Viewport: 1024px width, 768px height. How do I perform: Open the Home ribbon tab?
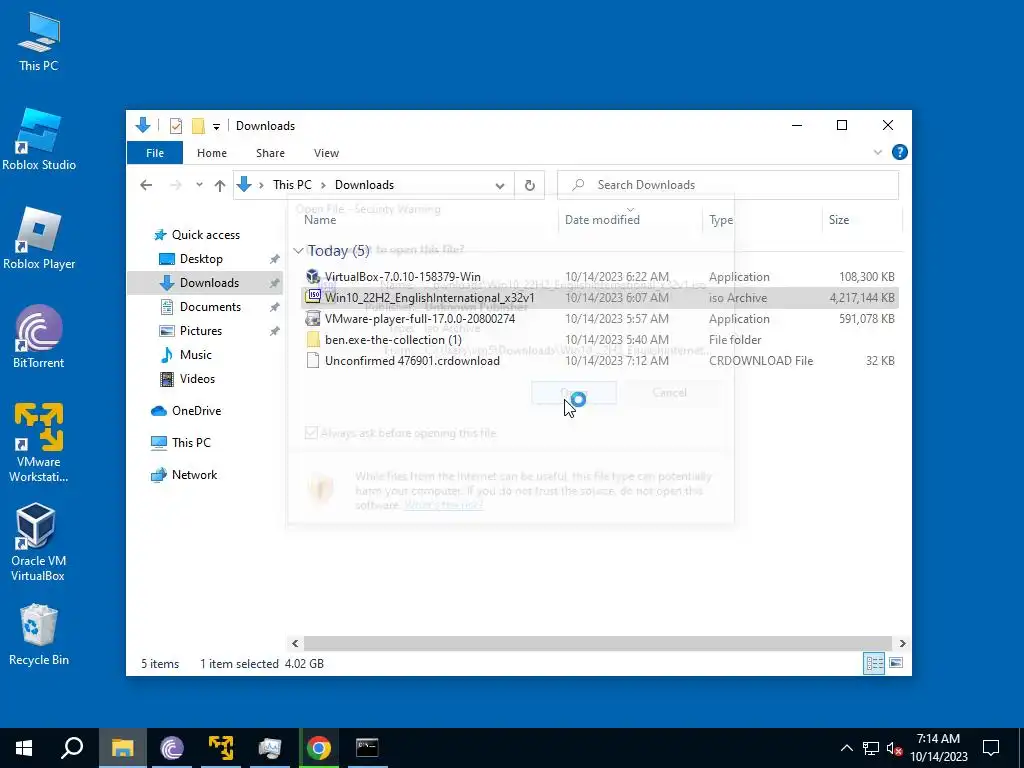[212, 153]
